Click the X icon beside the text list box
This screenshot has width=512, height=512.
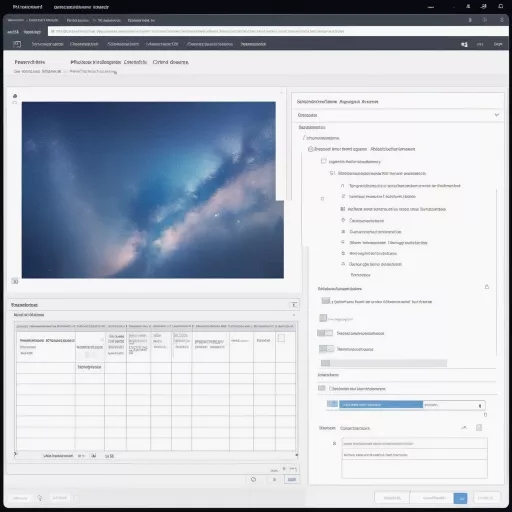pos(334,443)
